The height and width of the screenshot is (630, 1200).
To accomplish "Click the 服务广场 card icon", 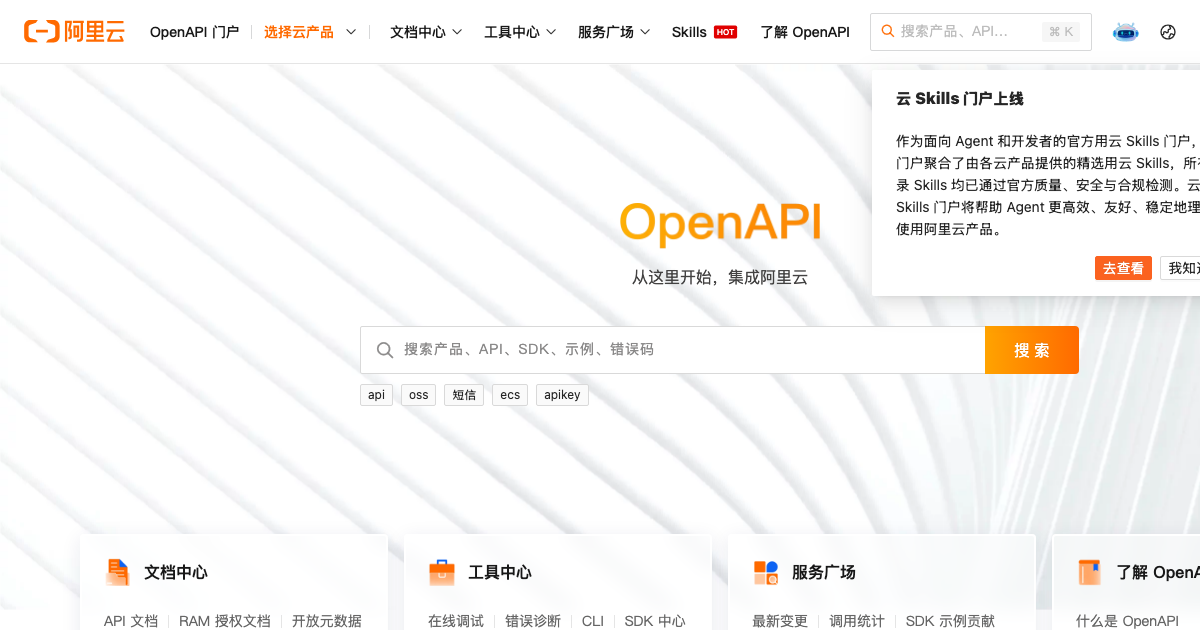I will pos(766,572).
